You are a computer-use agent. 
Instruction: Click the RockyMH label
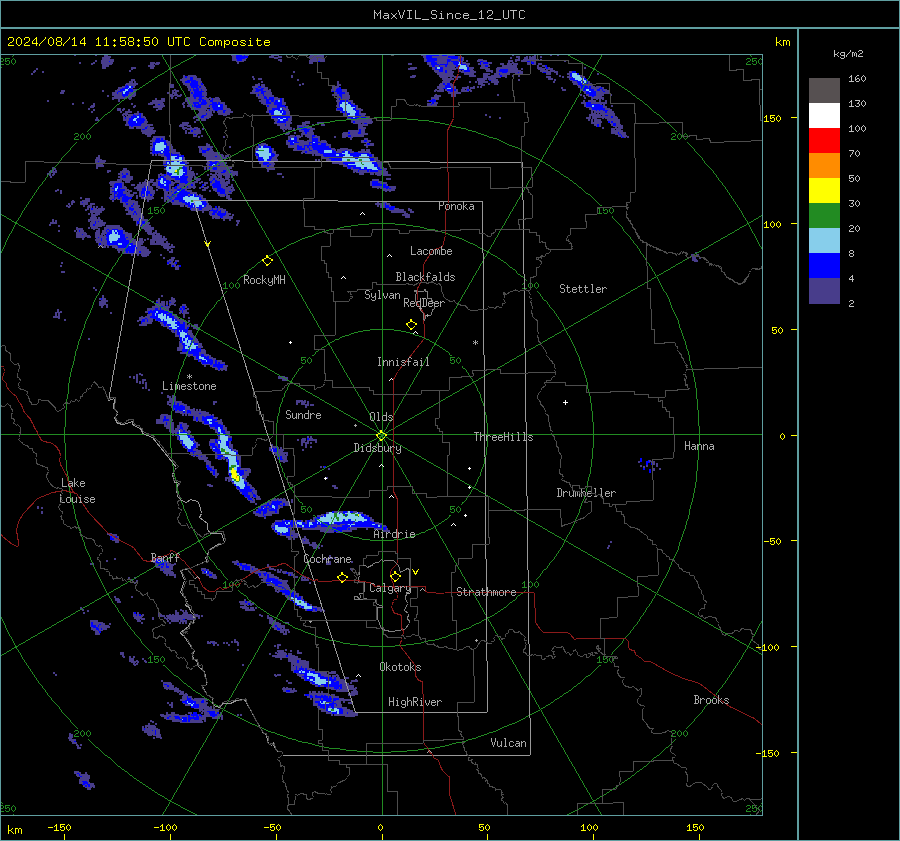click(264, 280)
